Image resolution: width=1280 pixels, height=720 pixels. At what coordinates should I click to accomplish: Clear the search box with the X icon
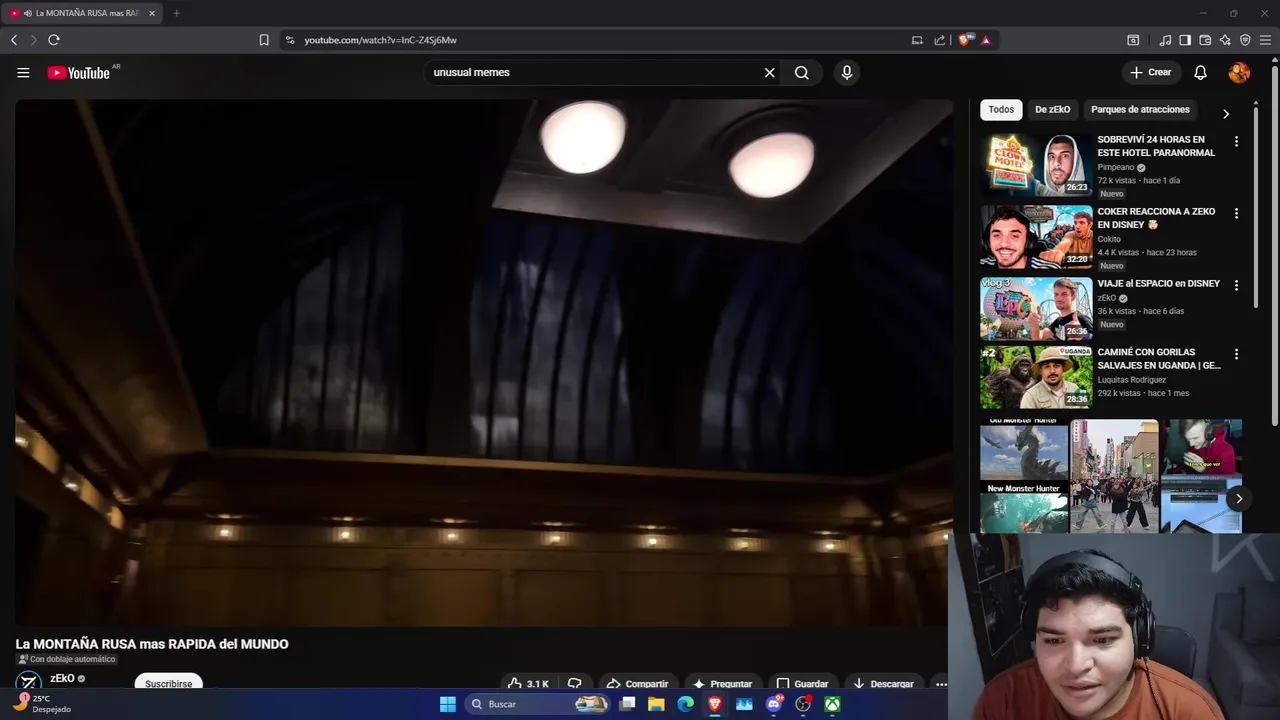coord(769,72)
